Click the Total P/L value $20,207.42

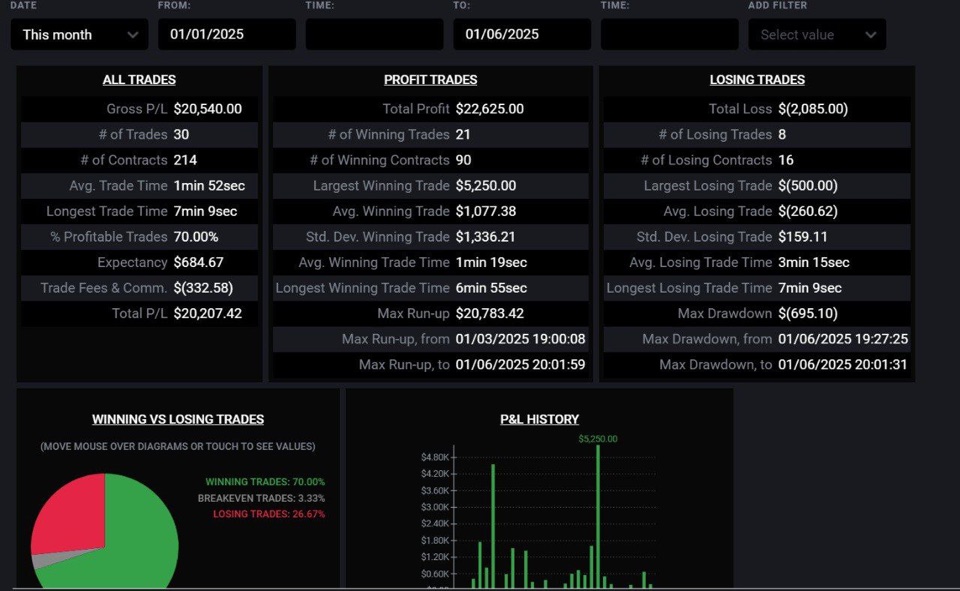pyautogui.click(x=208, y=314)
